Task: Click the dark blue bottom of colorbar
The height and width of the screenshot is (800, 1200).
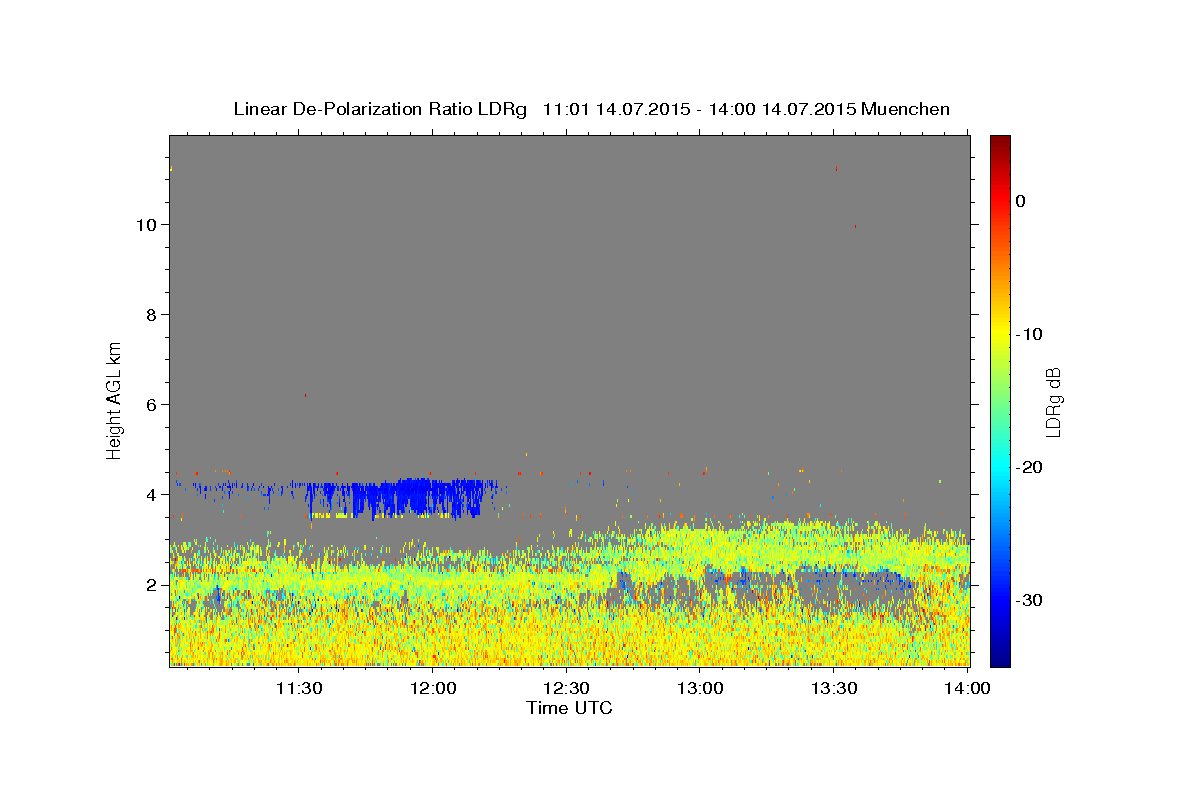Action: click(x=1000, y=660)
